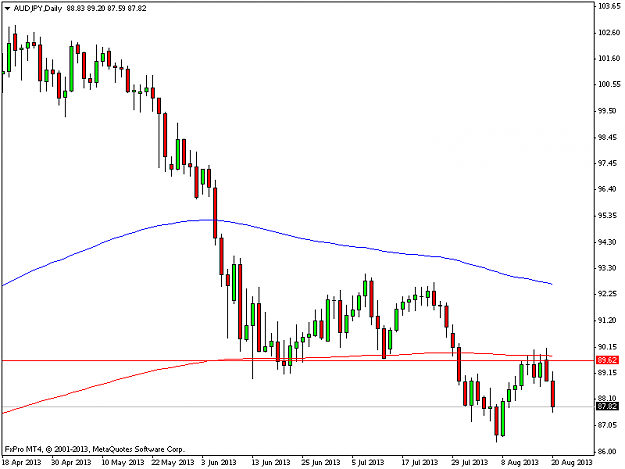Click the 3 Jun 2013 date label
Screen dimensions: 625x469
(219, 462)
